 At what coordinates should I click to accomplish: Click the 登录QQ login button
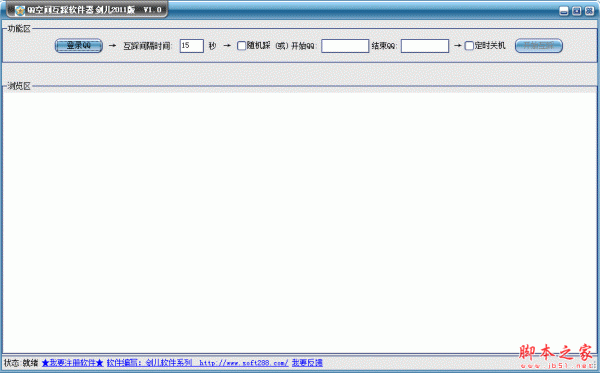coord(78,46)
